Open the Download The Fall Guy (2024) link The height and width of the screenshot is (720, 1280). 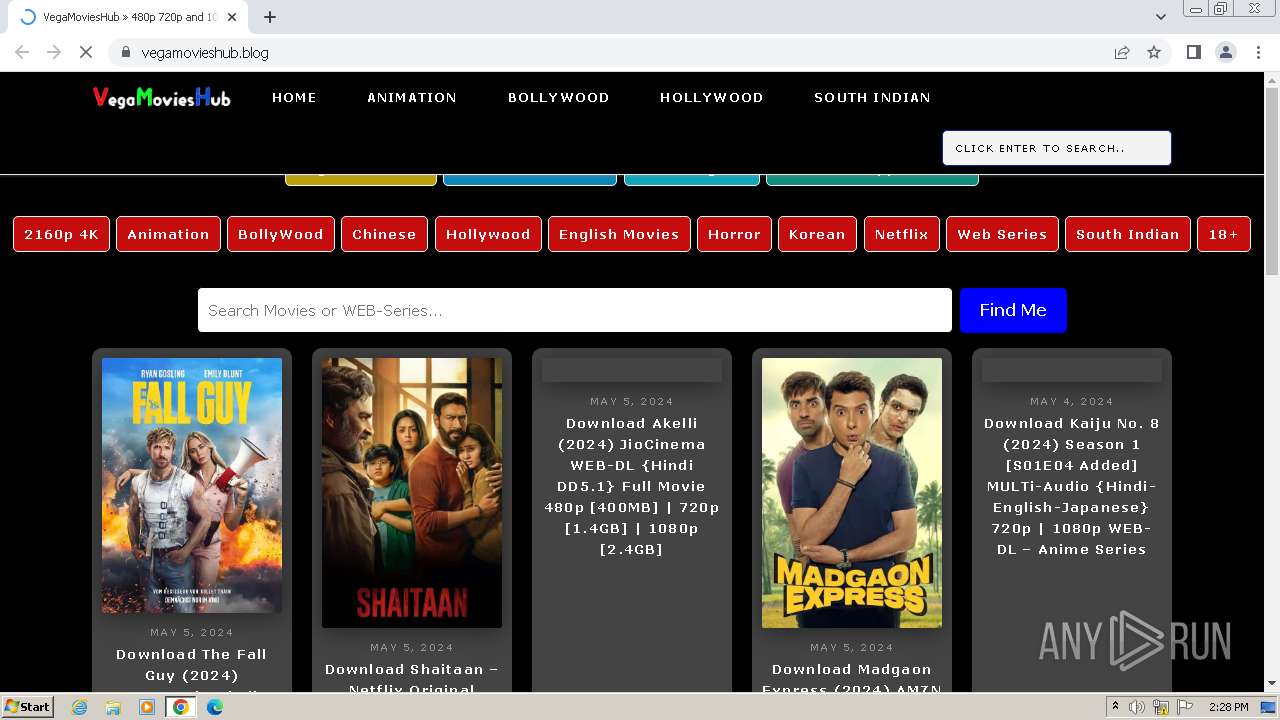coord(192,667)
